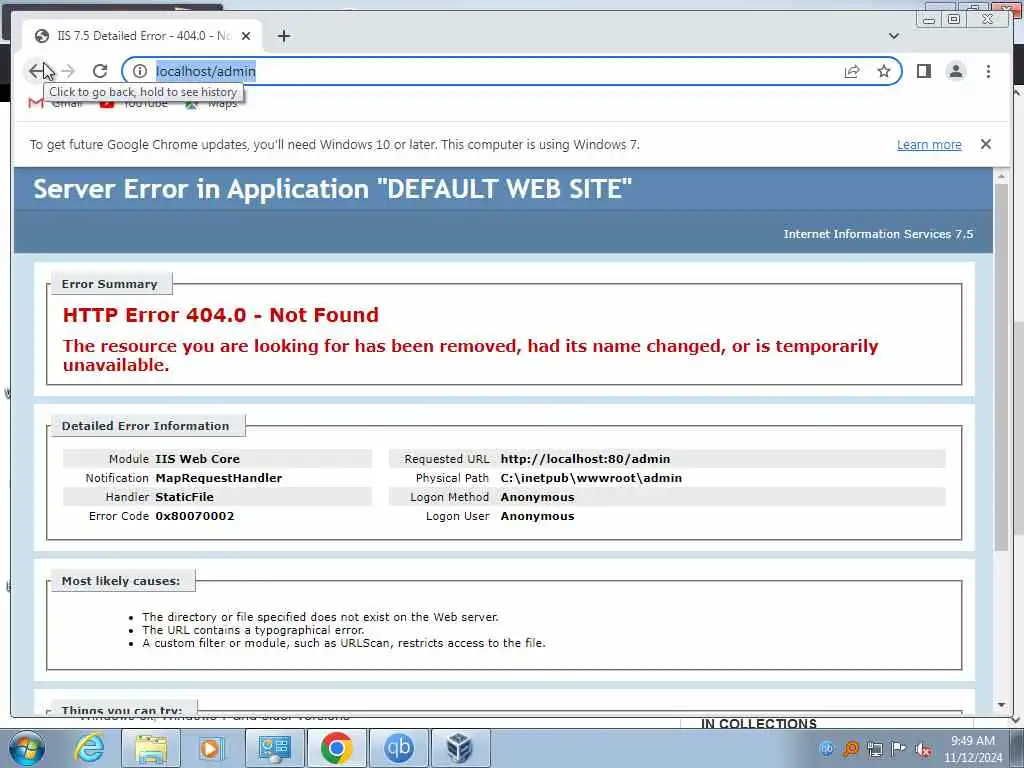Select the IIS 7.5 Detailed Error tab
This screenshot has height=768, width=1024.
(x=141, y=36)
